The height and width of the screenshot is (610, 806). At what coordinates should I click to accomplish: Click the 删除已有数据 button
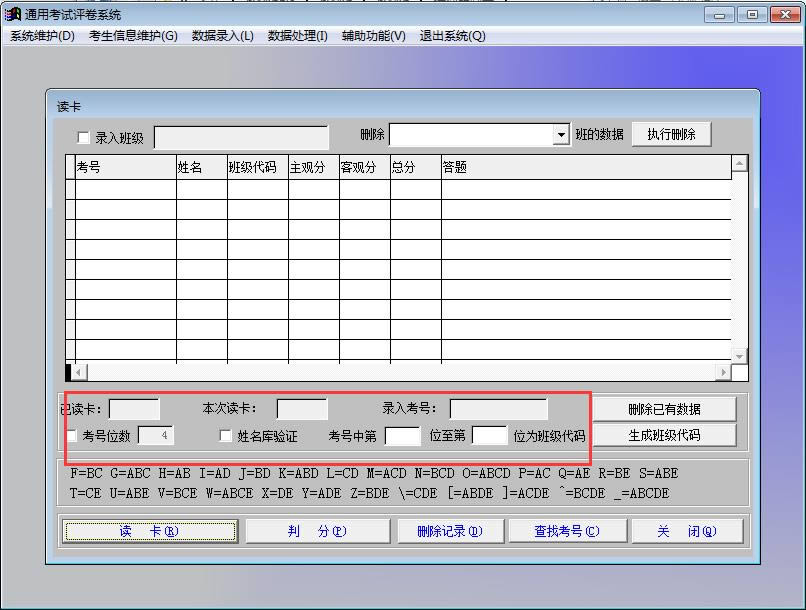coord(664,409)
